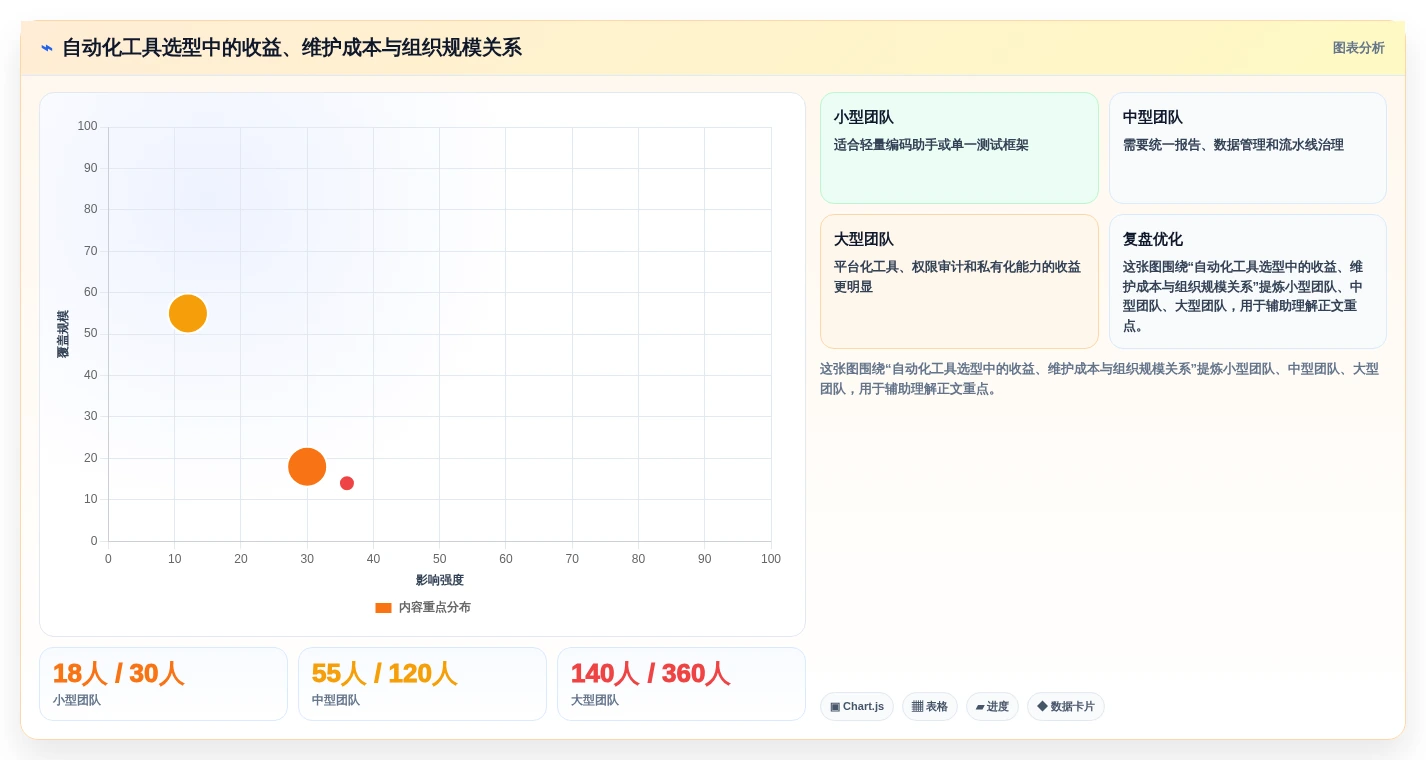The height and width of the screenshot is (760, 1426).
Task: Click the 中型团队 label under 55人 / 120人
Action: [336, 700]
